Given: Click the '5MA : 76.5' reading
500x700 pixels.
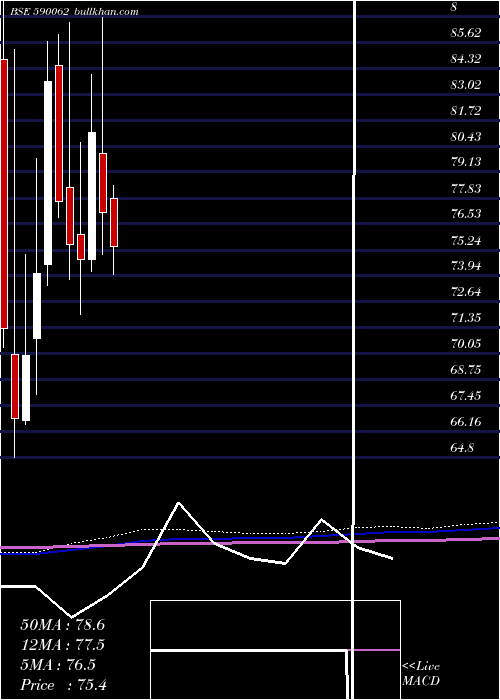Looking at the screenshot, I should click(x=58, y=665).
